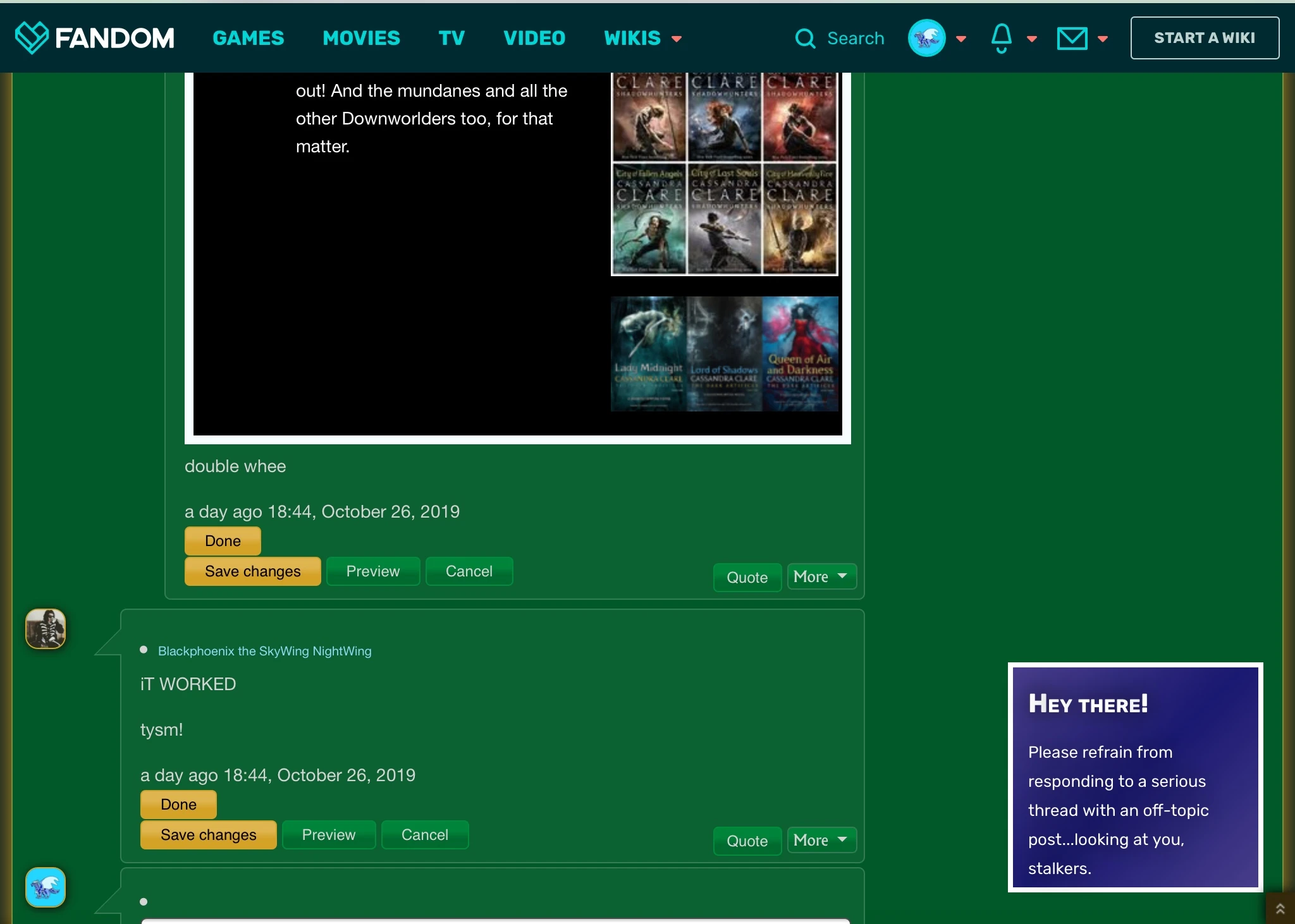Click the user avatar in header
1295x924 pixels.
[x=926, y=38]
